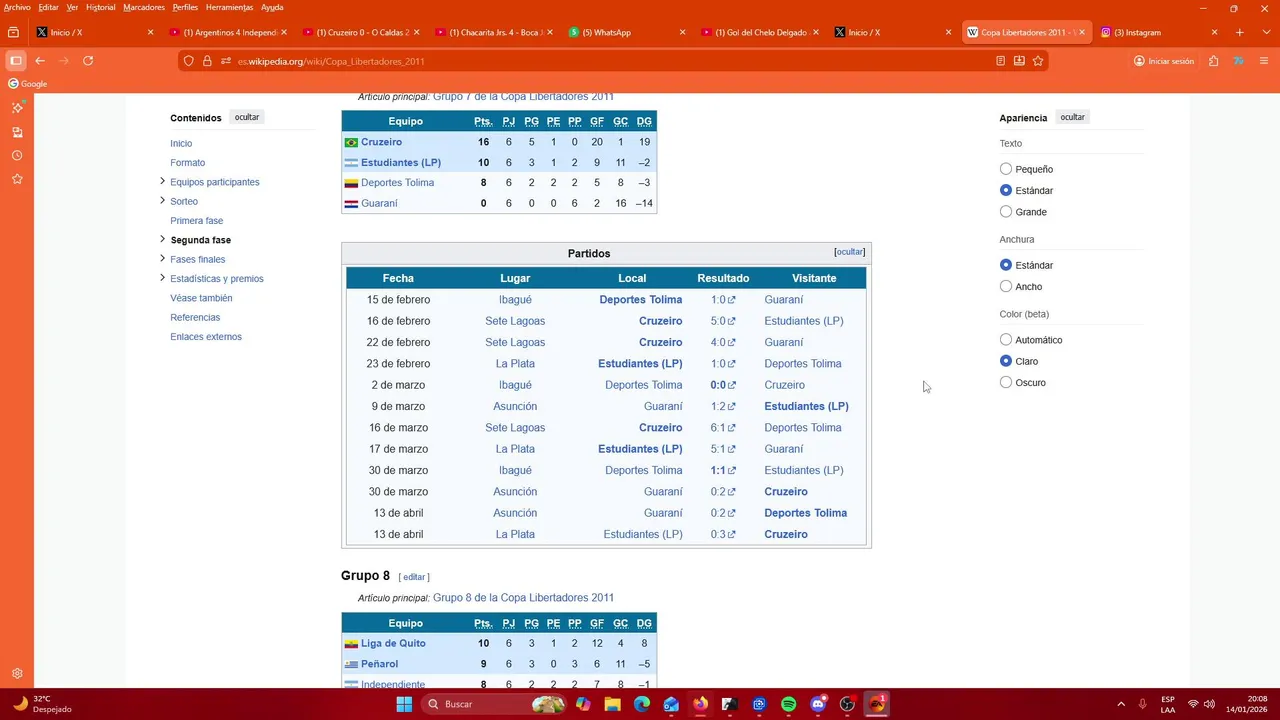1280x720 pixels.
Task: Hide the Apariencia panel with ocultar
Action: point(1073,117)
